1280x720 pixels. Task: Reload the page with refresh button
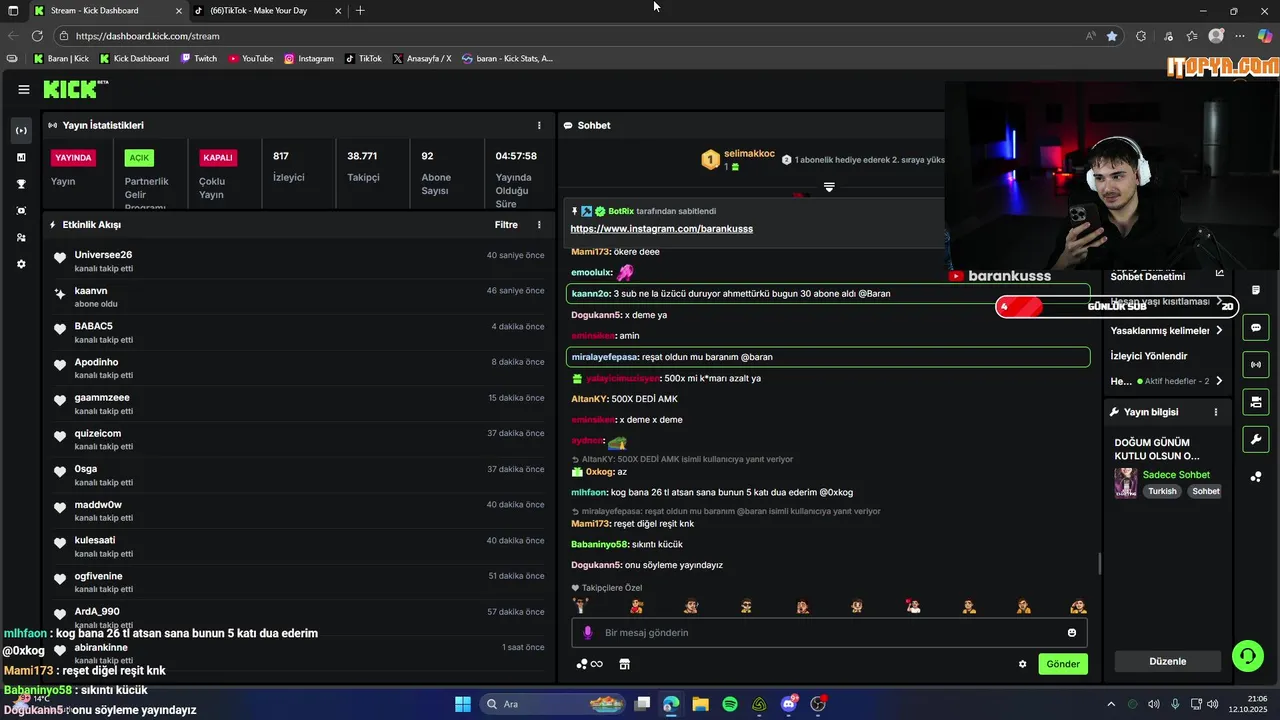point(37,36)
